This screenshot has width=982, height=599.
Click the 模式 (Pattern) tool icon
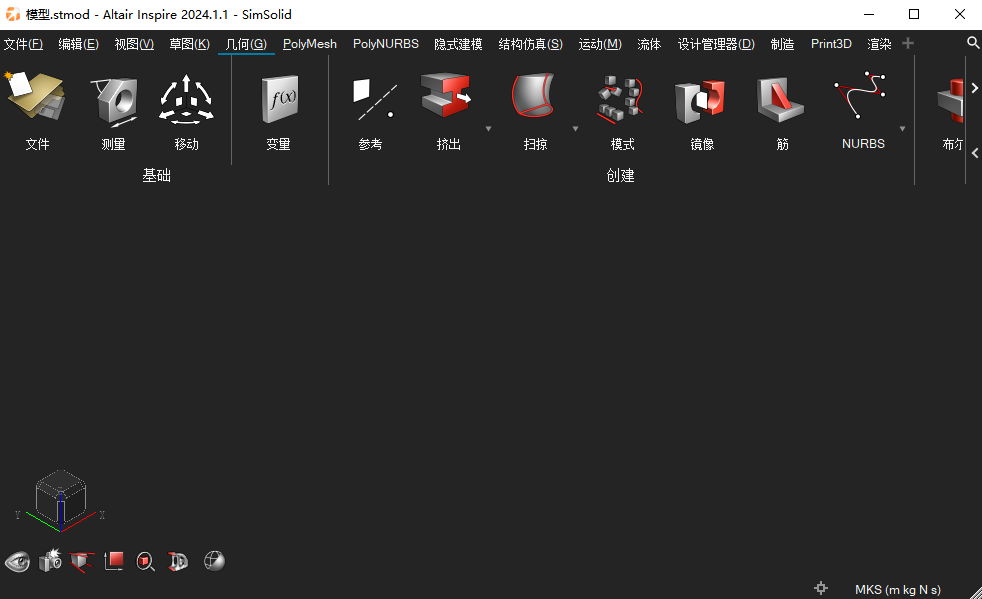pyautogui.click(x=622, y=99)
